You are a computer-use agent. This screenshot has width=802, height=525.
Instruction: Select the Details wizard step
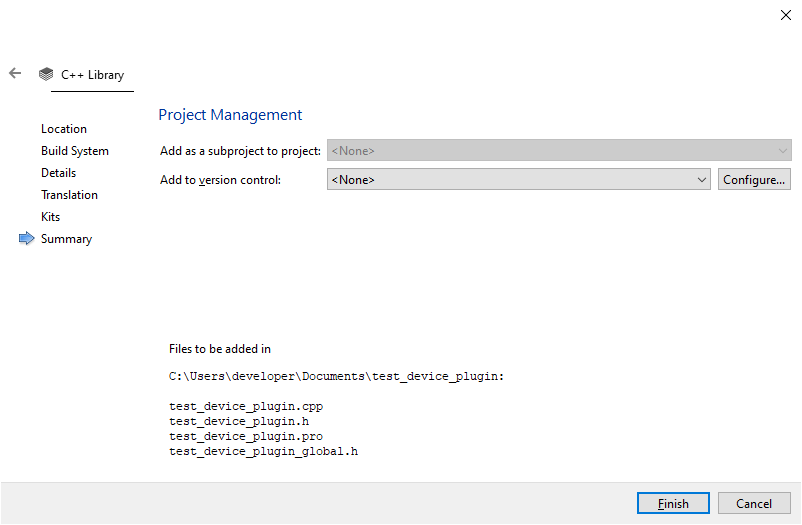(x=58, y=173)
